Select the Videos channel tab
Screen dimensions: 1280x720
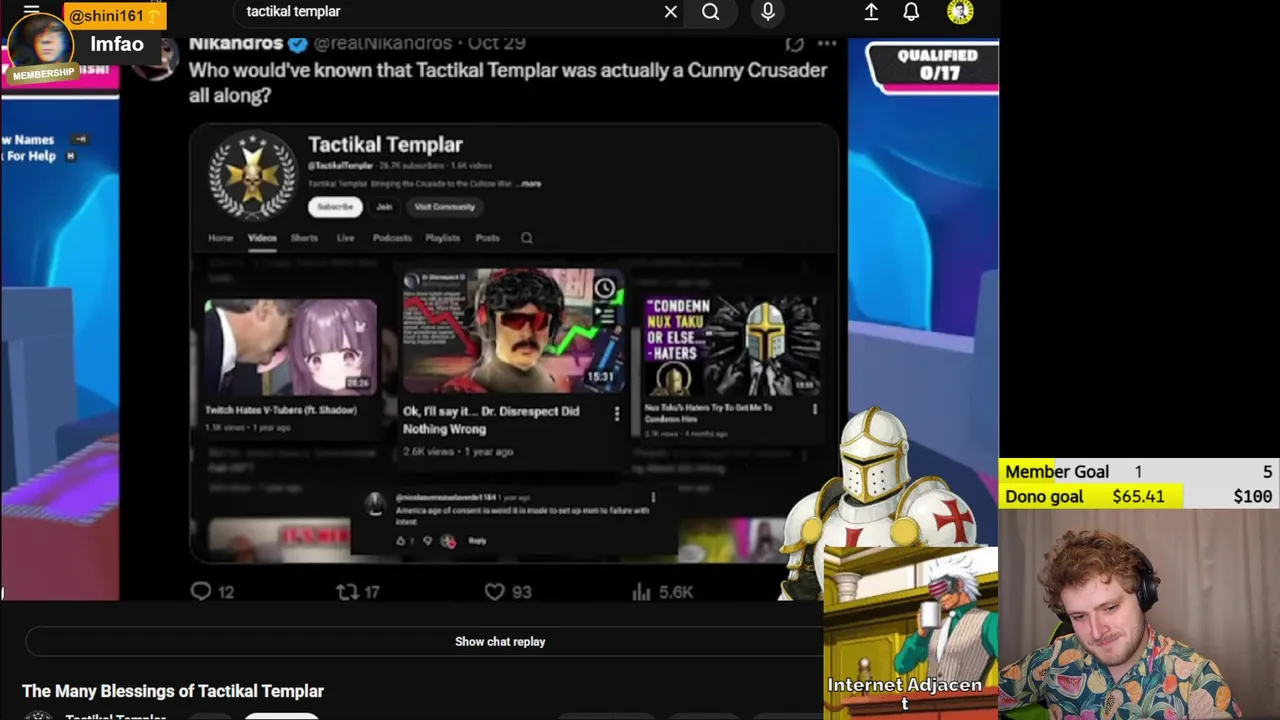click(x=262, y=238)
